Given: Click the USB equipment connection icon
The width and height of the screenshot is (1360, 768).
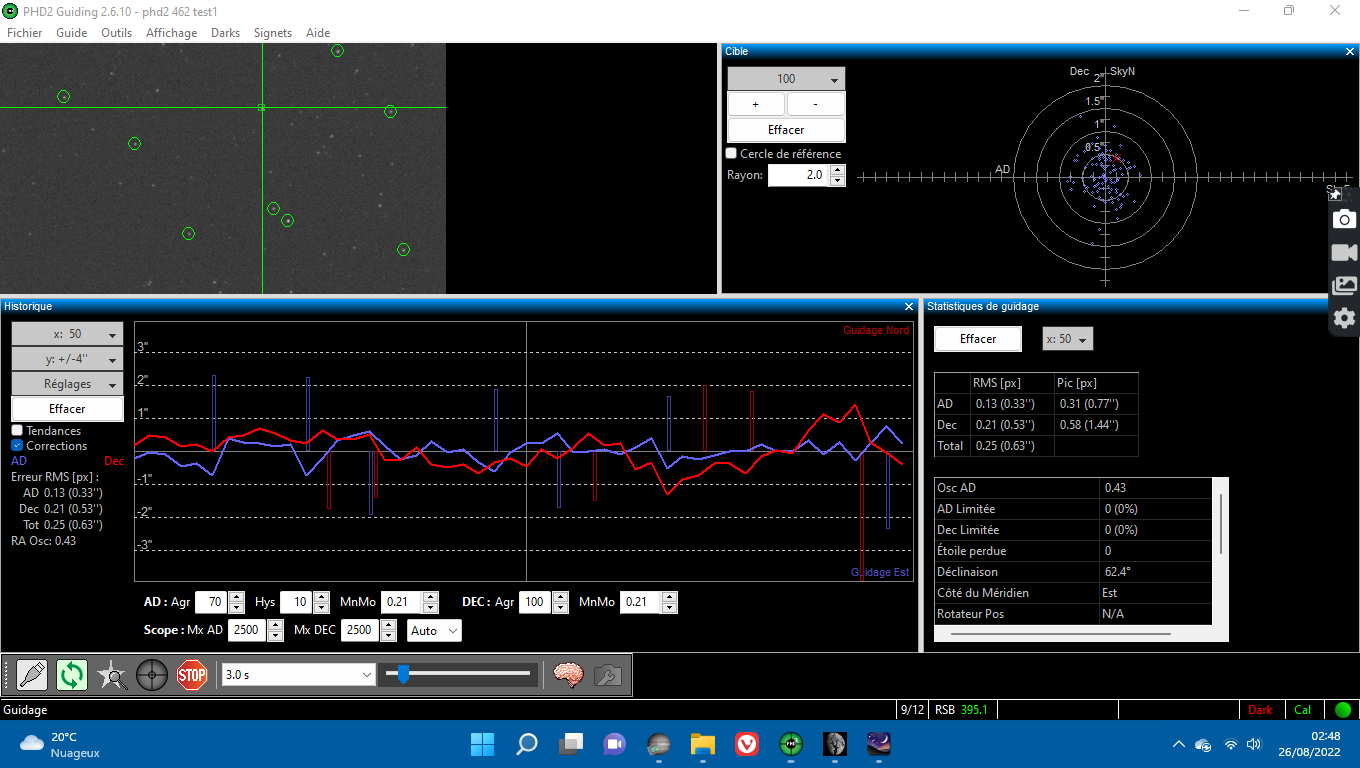Looking at the screenshot, I should 32,675.
